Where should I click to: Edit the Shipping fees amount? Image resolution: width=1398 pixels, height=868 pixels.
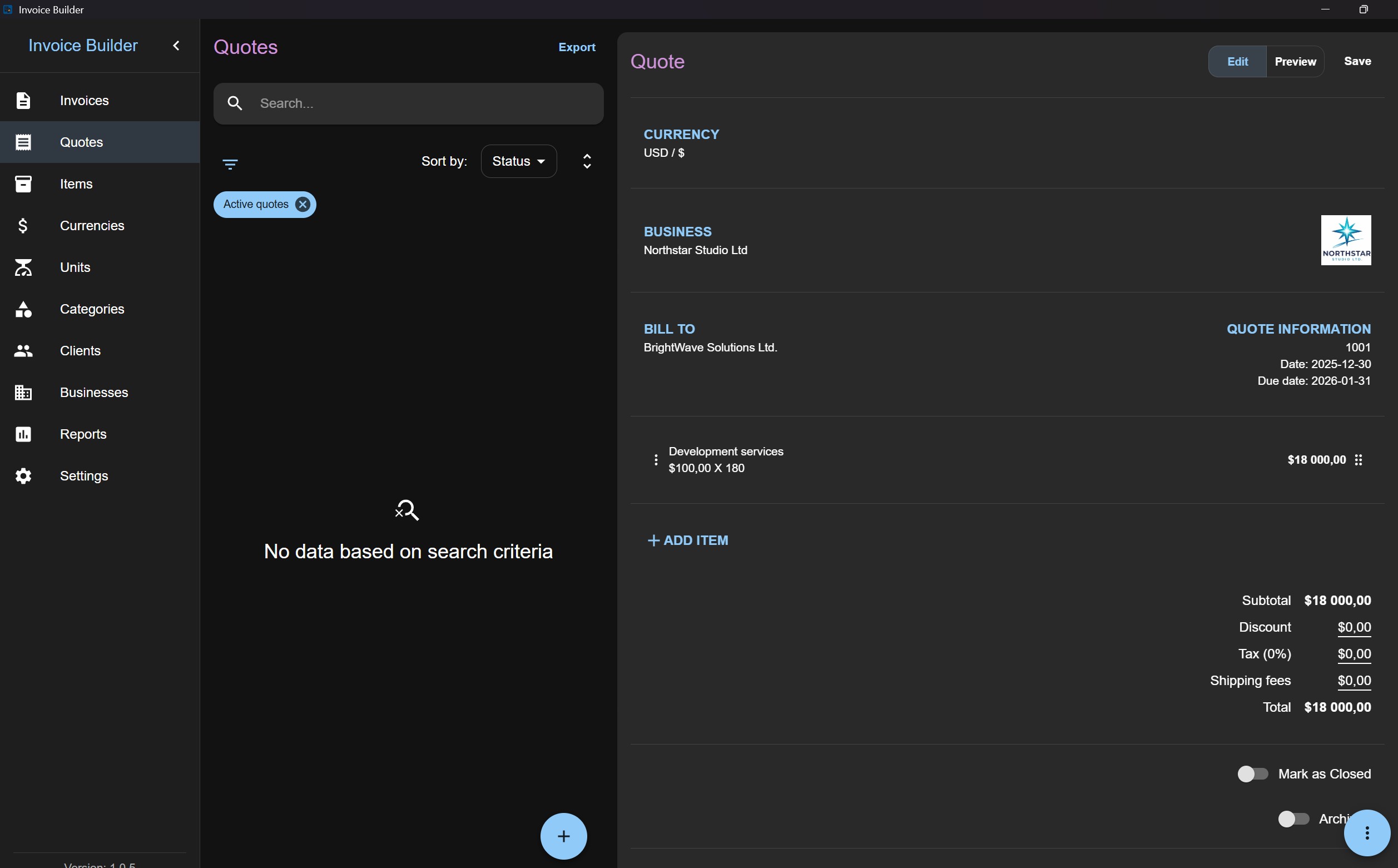click(1354, 681)
